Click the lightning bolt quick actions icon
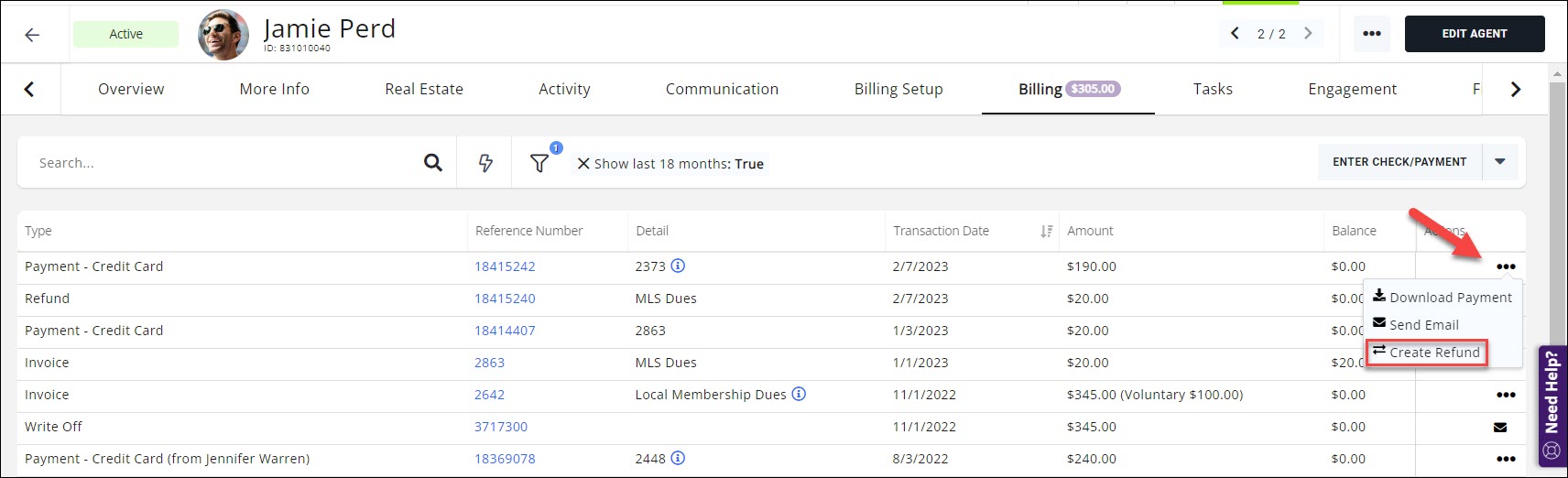 [x=485, y=163]
